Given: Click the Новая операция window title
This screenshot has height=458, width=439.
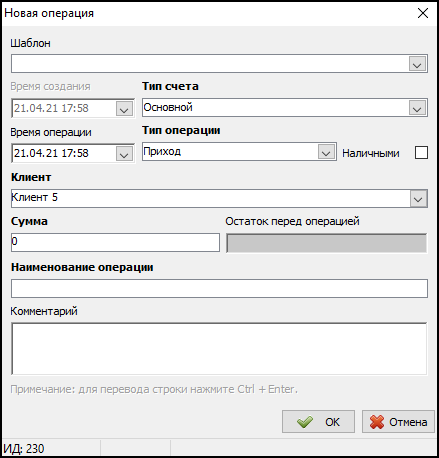Looking at the screenshot, I should [49, 13].
